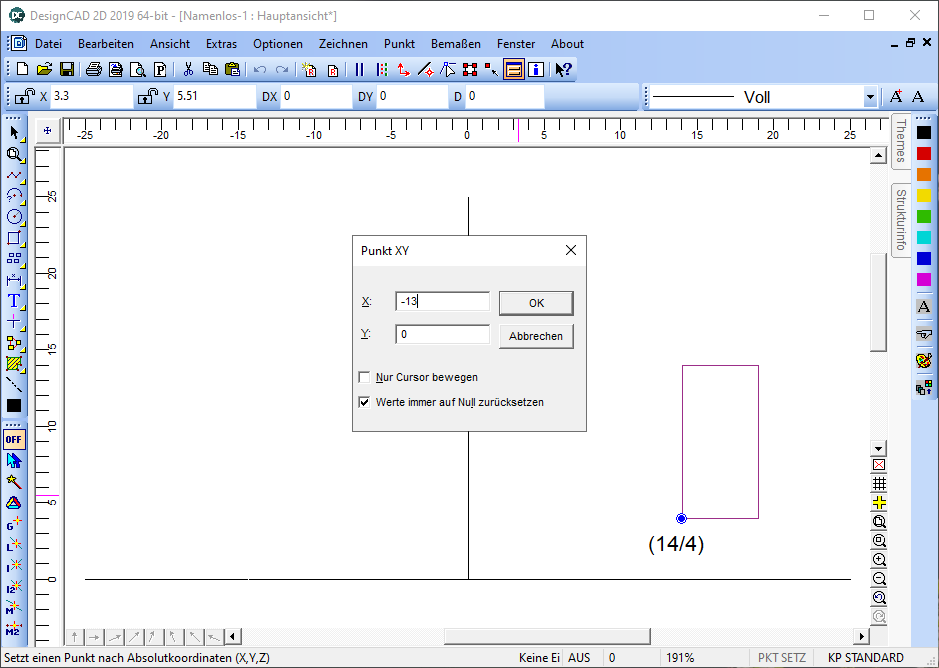Click the Y value field in dialog
This screenshot has height=668, width=939.
pyautogui.click(x=442, y=335)
